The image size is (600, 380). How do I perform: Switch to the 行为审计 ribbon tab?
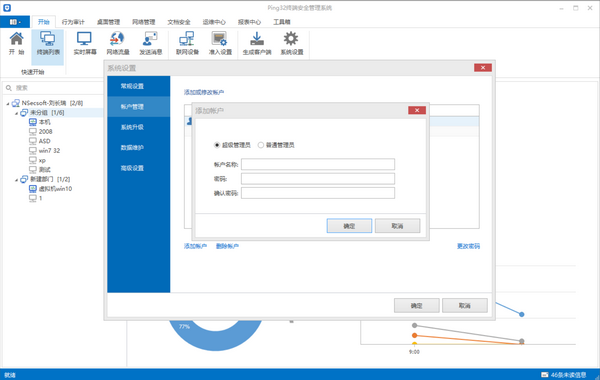click(73, 22)
